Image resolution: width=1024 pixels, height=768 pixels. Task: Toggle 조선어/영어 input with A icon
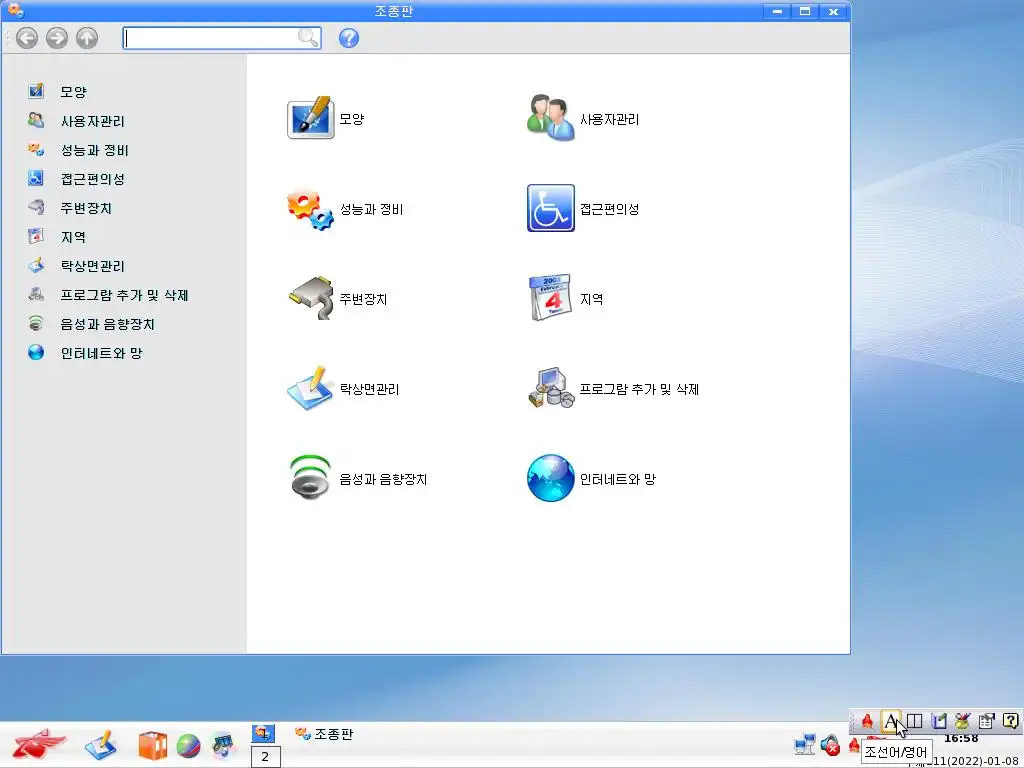[890, 721]
